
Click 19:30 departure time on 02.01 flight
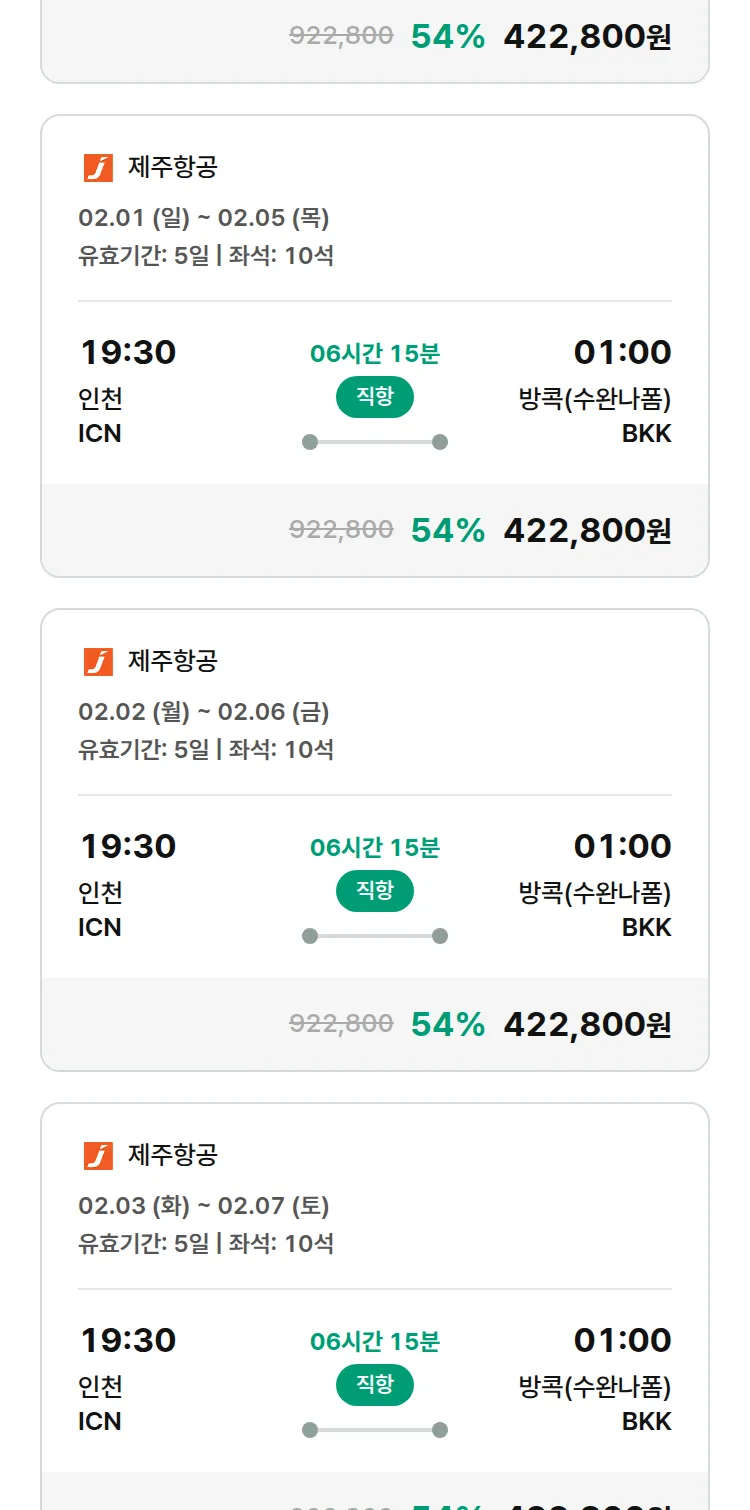coord(128,353)
